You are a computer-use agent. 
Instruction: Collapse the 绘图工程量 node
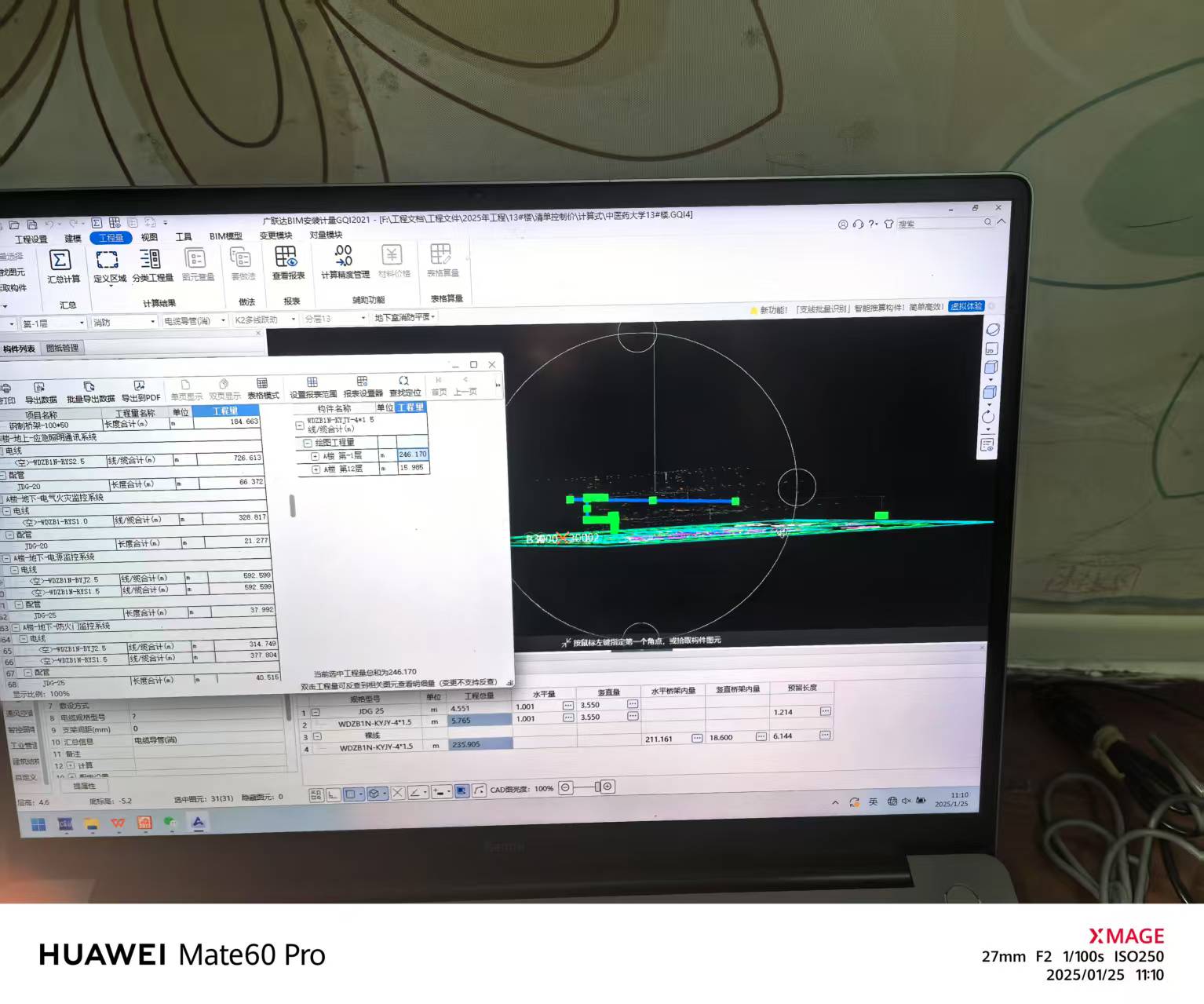pos(307,444)
